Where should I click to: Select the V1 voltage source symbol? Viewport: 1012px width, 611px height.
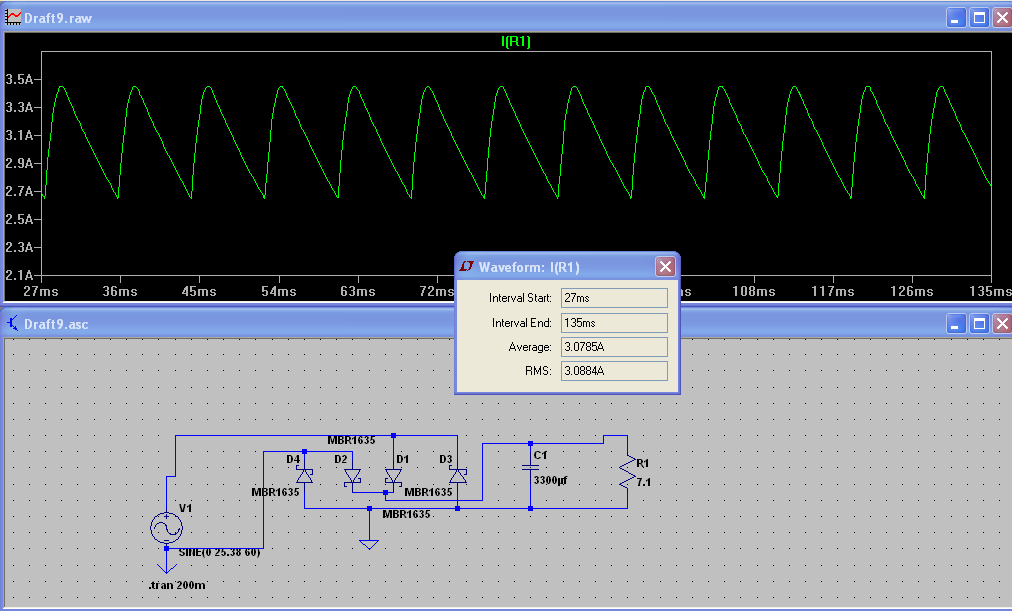167,528
